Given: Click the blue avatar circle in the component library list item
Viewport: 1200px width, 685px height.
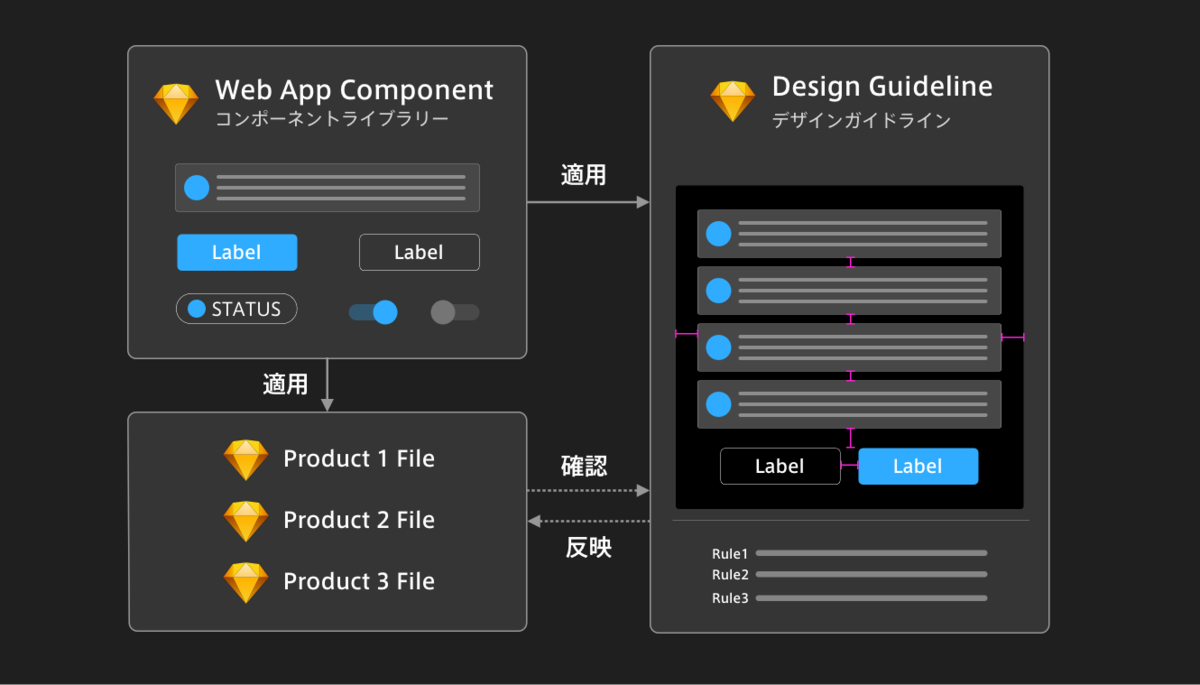Looking at the screenshot, I should coord(197,187).
